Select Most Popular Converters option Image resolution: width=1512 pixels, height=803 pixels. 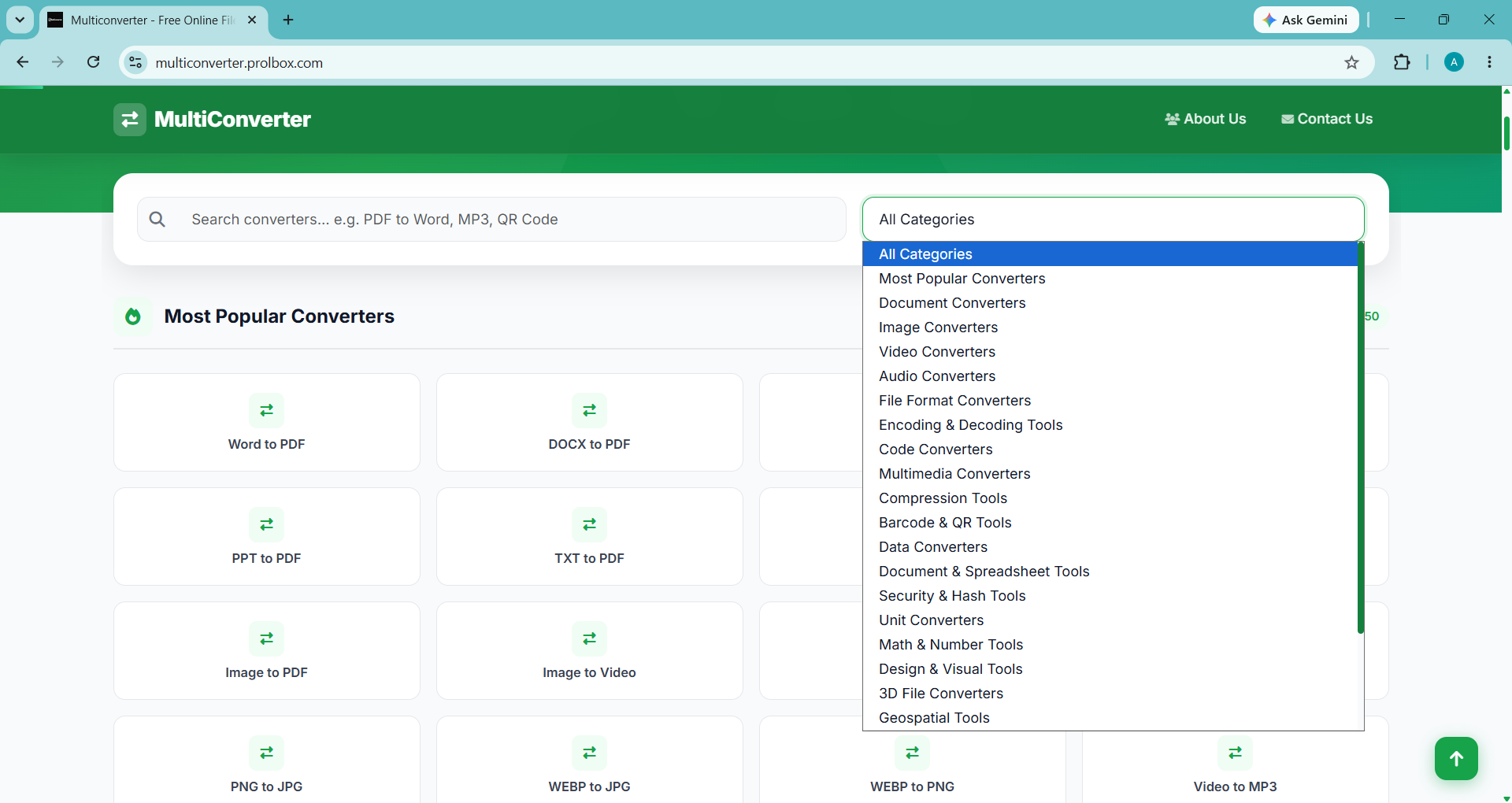coord(1110,279)
